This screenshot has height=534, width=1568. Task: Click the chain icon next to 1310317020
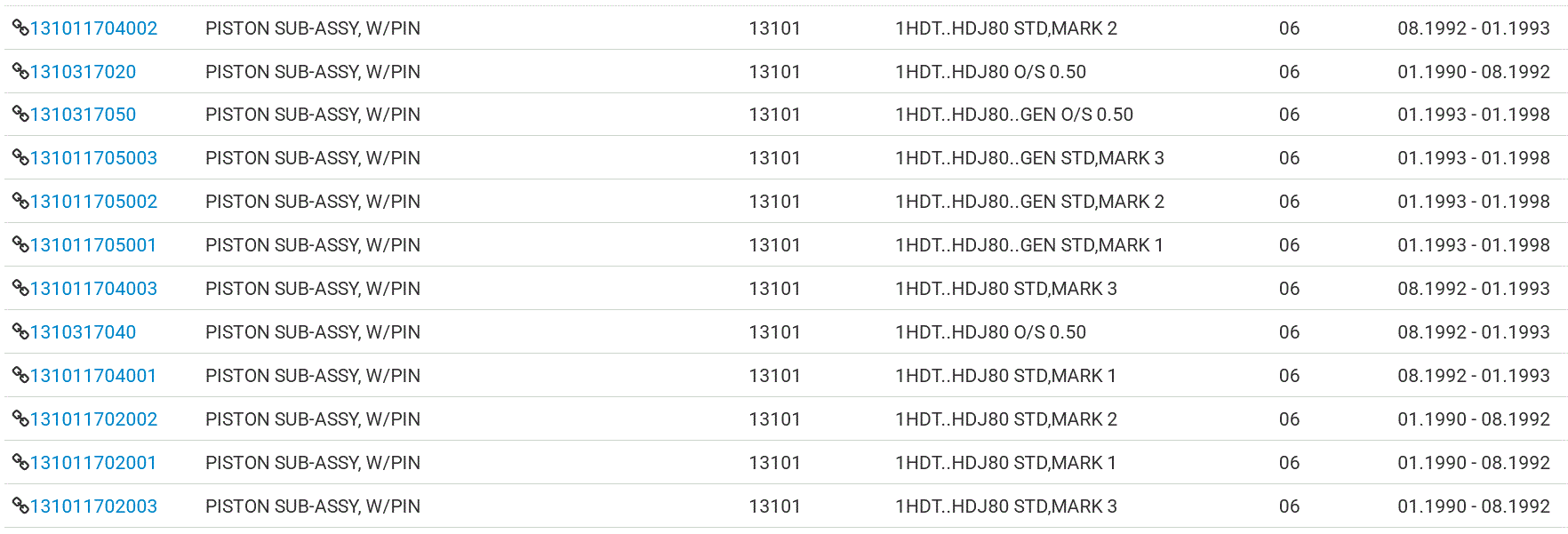coord(20,71)
